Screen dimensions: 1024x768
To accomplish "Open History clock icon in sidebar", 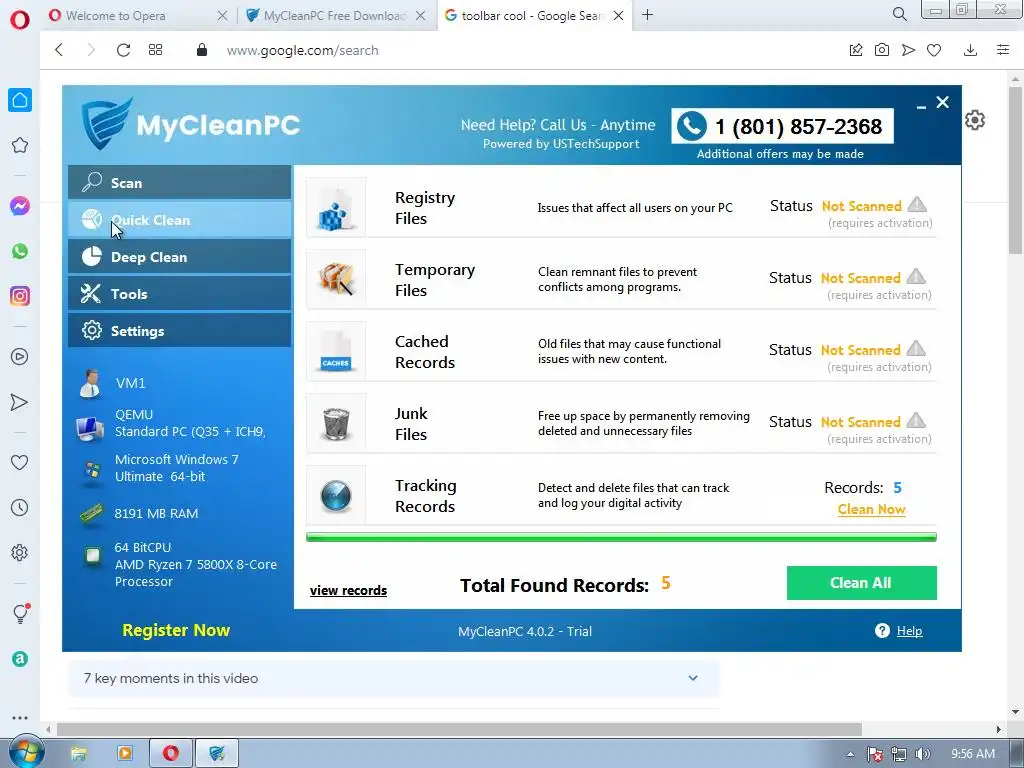I will click(x=20, y=507).
